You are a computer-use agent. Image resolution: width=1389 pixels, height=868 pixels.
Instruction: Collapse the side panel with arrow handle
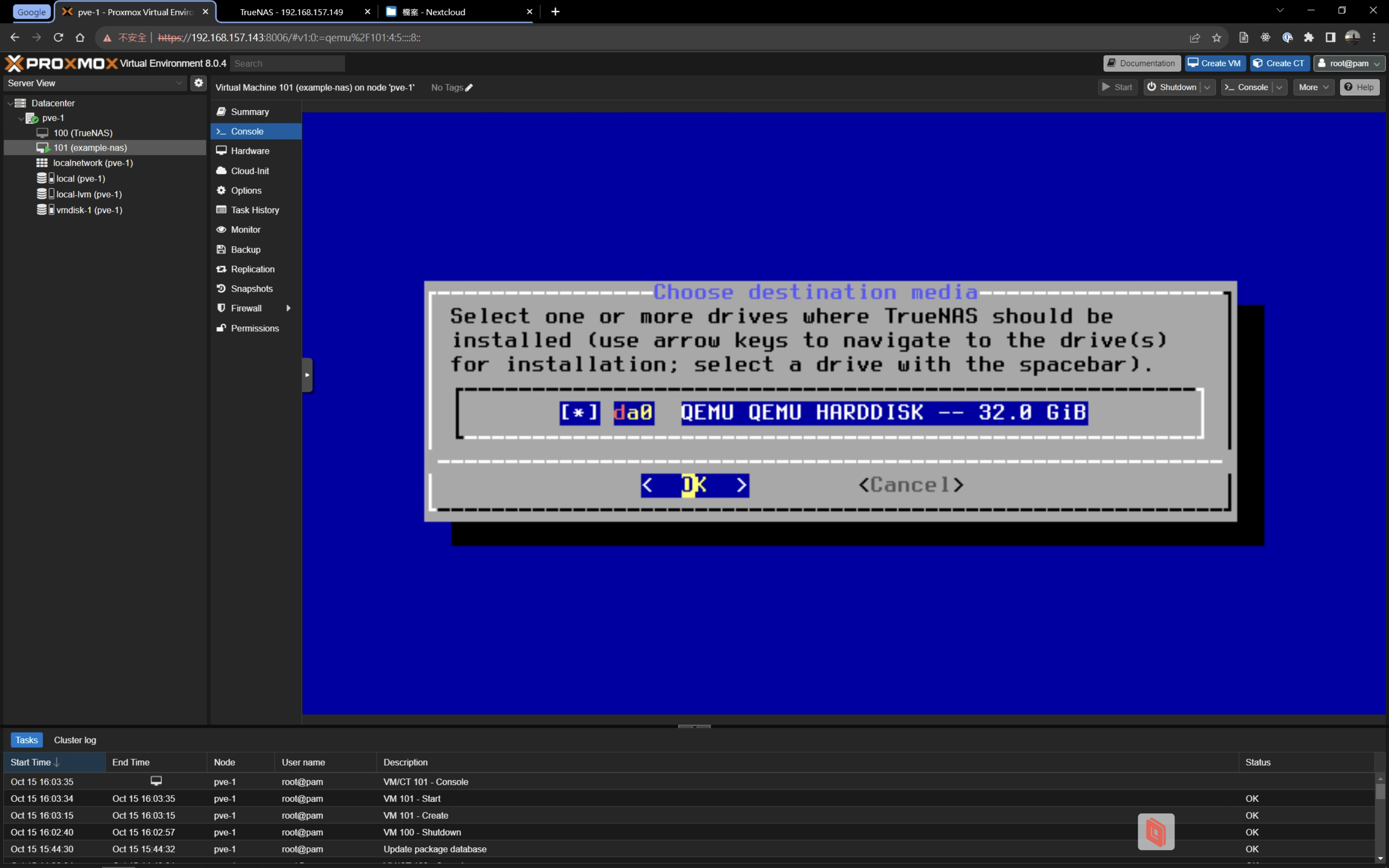[307, 375]
